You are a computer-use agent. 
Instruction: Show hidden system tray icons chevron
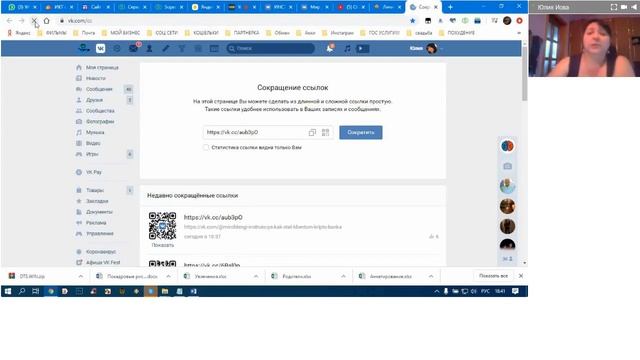[436, 291]
